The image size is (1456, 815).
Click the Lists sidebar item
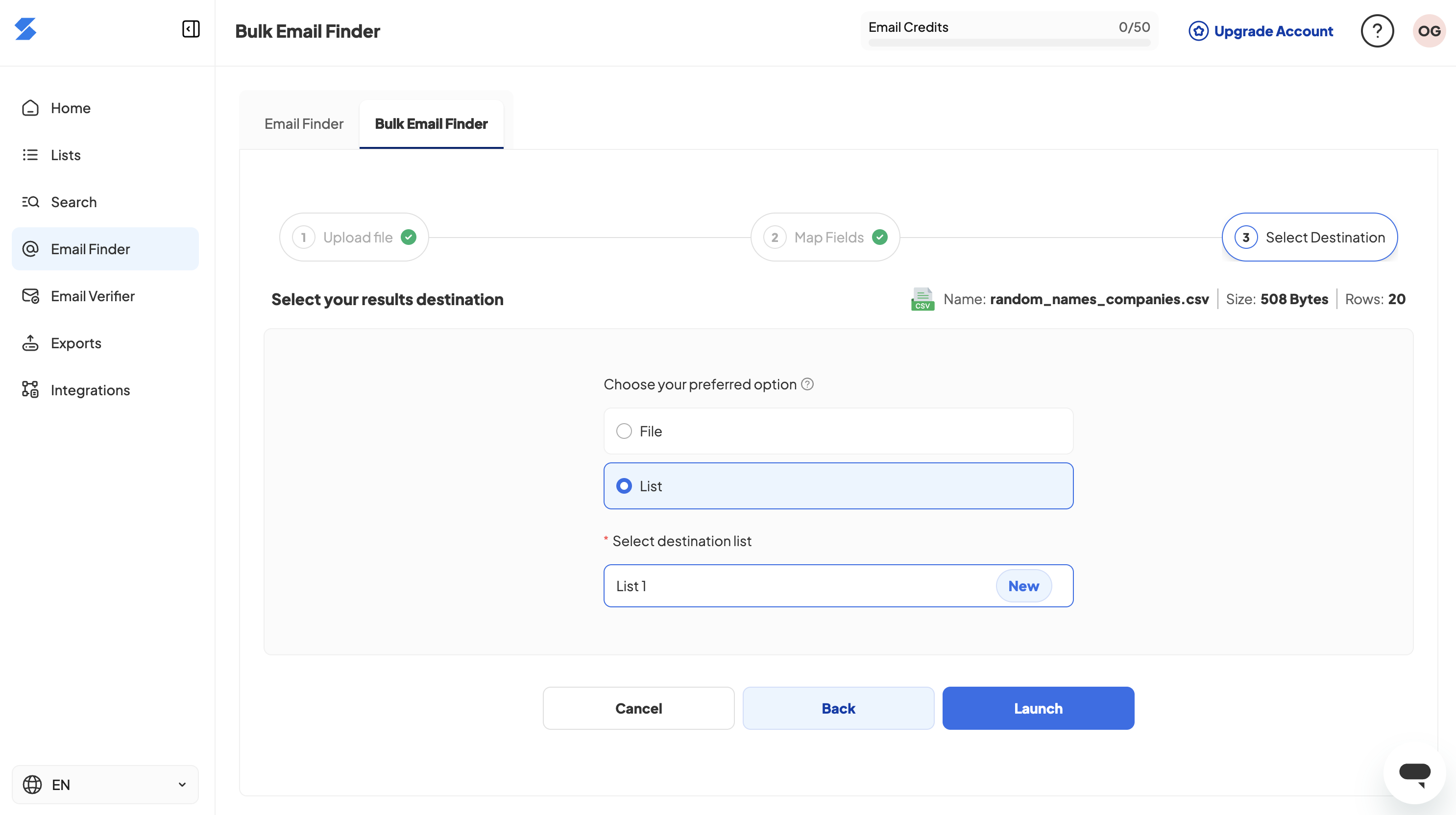tap(105, 155)
